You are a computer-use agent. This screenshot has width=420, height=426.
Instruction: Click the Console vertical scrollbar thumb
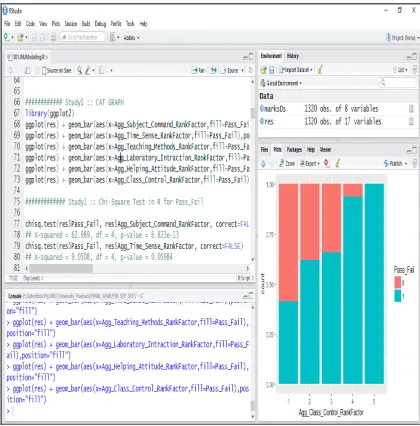(253, 406)
